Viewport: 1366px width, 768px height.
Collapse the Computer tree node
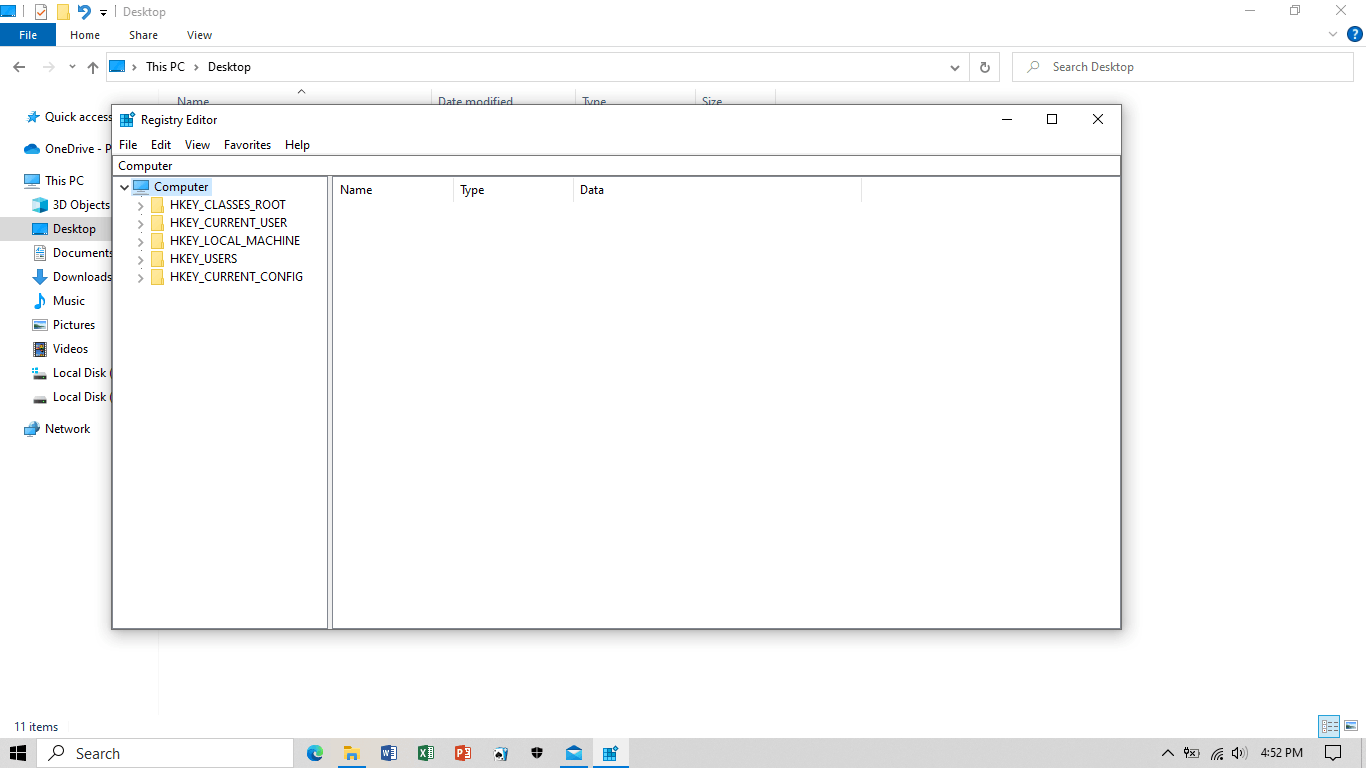point(124,187)
